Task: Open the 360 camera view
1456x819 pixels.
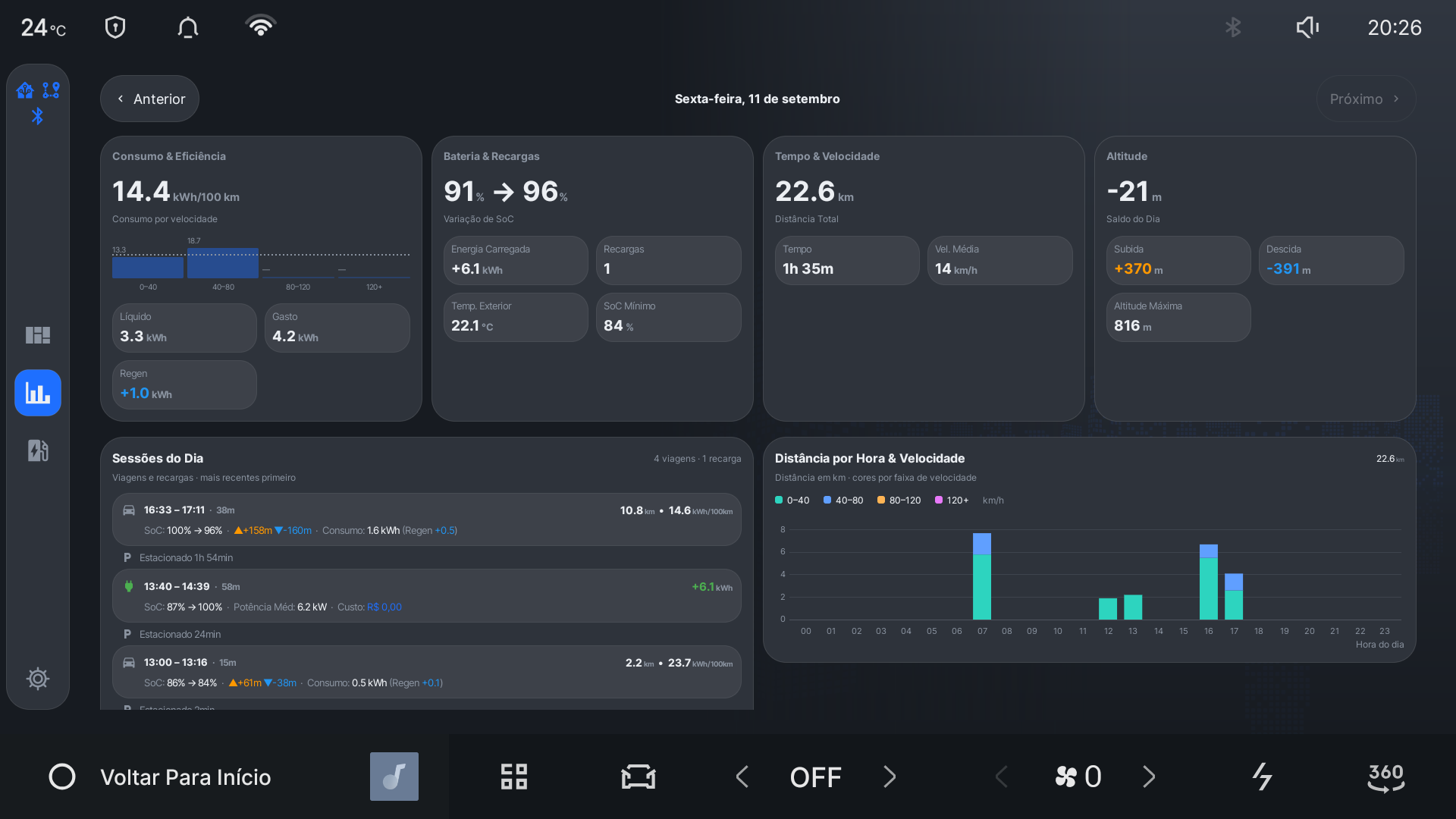Action: coord(1386,777)
